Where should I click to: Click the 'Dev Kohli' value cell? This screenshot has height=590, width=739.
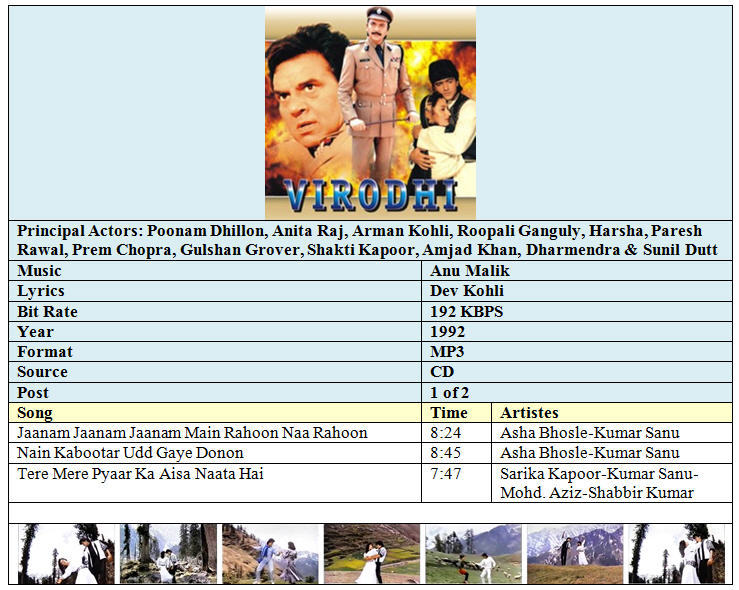(x=577, y=291)
